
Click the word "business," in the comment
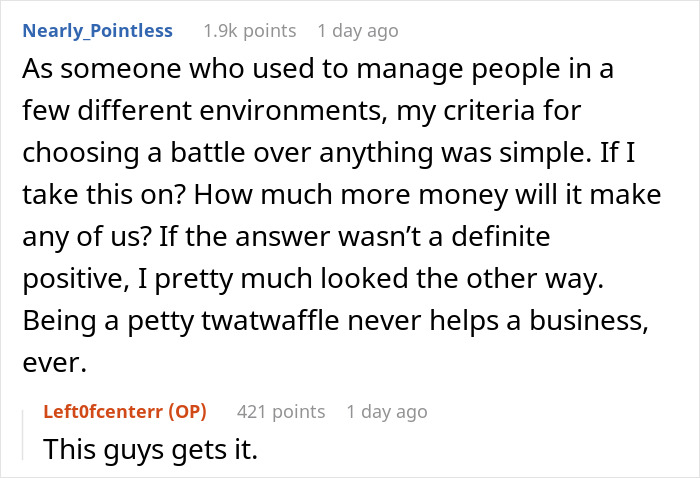pos(589,320)
